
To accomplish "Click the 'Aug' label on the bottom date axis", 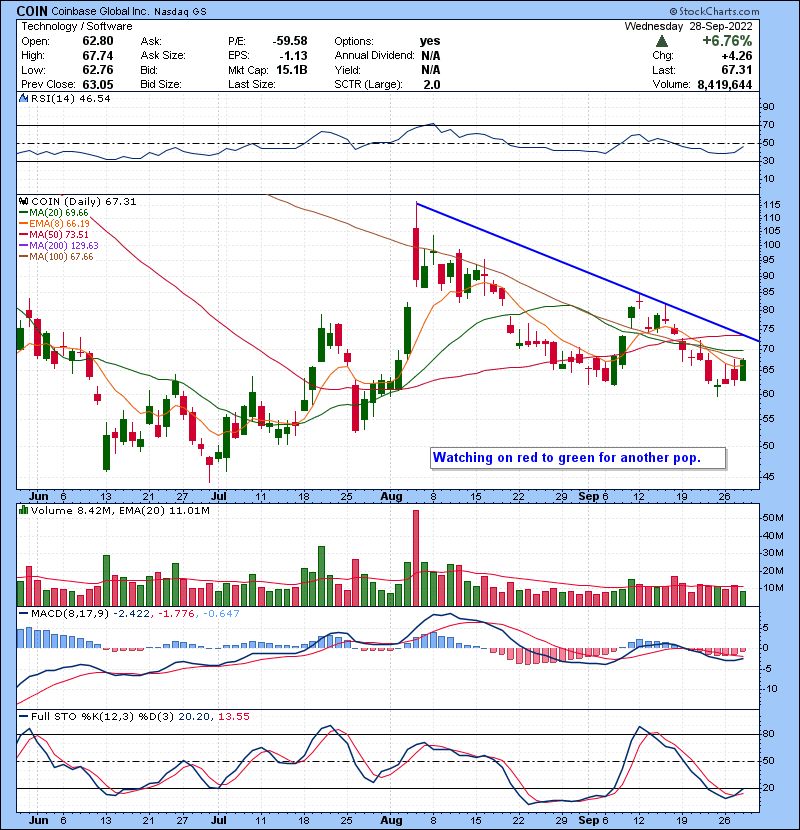I will pyautogui.click(x=391, y=820).
